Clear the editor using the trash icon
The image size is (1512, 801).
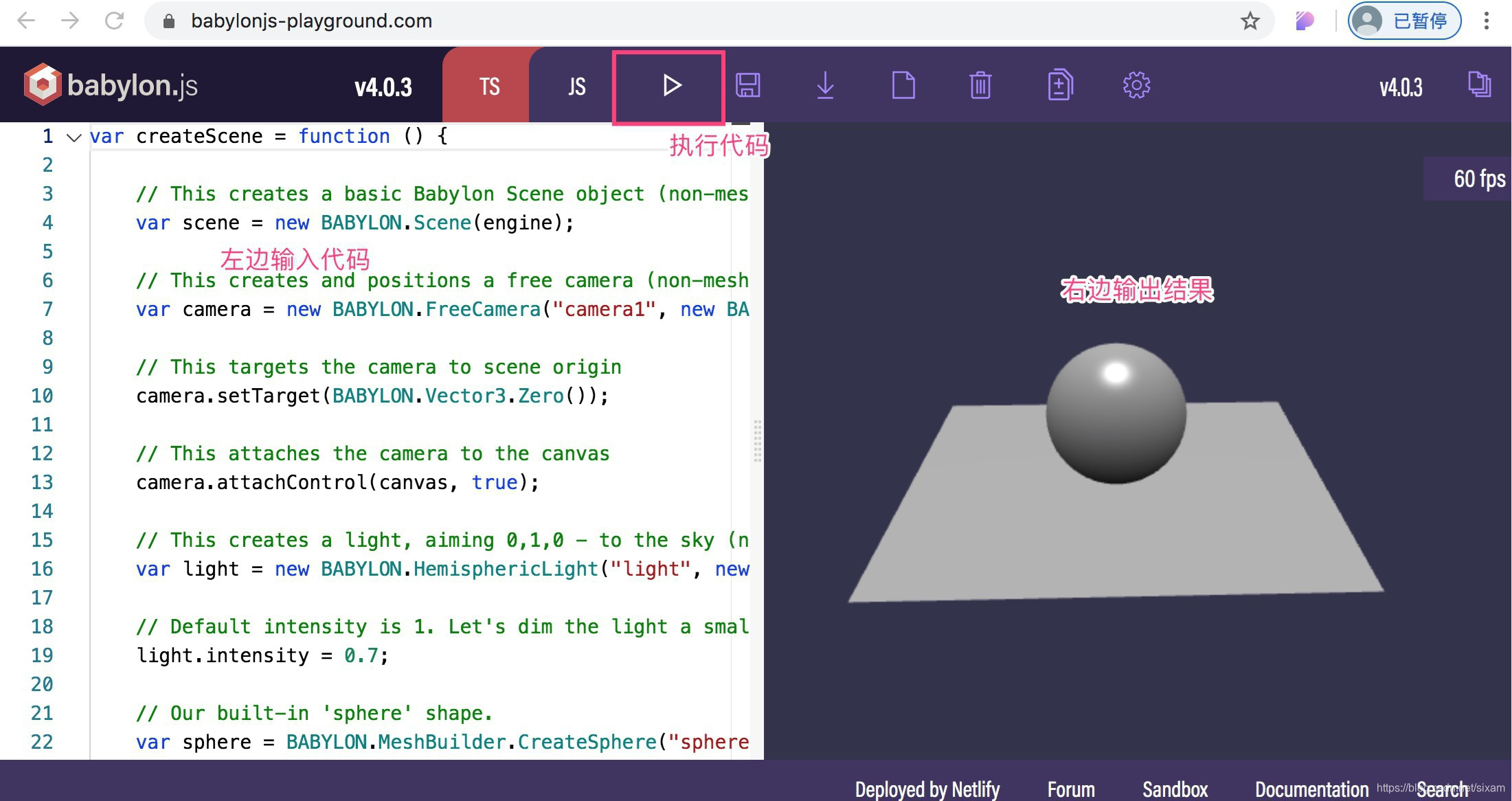click(x=981, y=86)
